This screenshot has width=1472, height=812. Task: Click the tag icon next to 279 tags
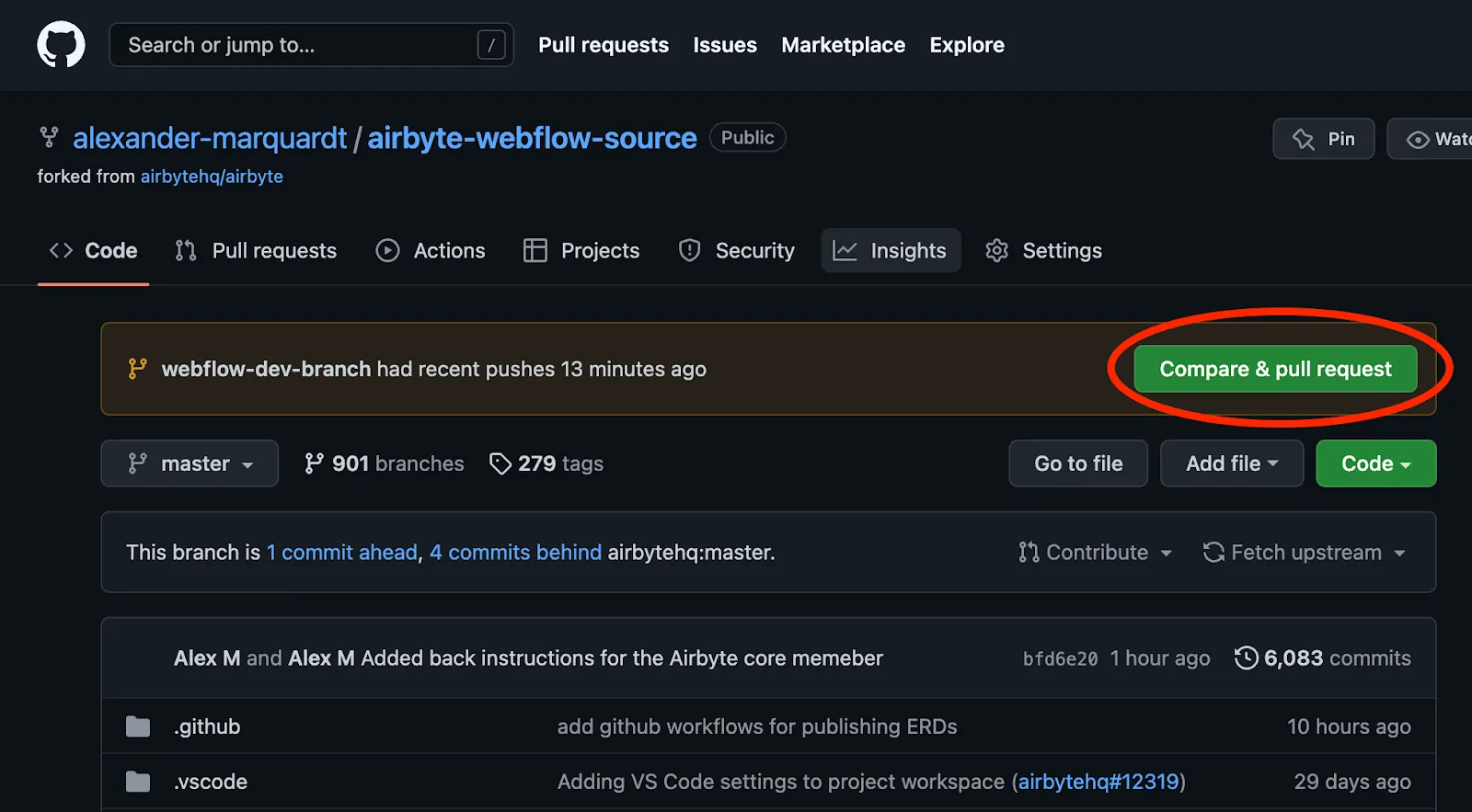500,463
